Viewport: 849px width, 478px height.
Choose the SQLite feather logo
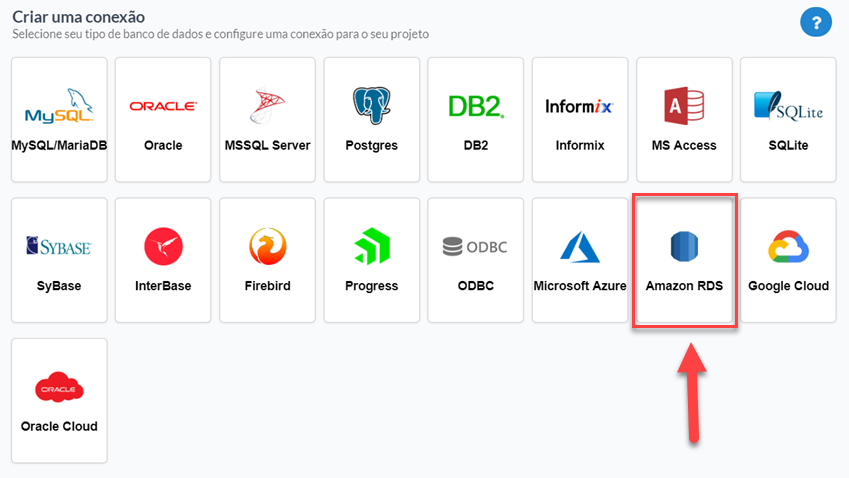(x=788, y=106)
